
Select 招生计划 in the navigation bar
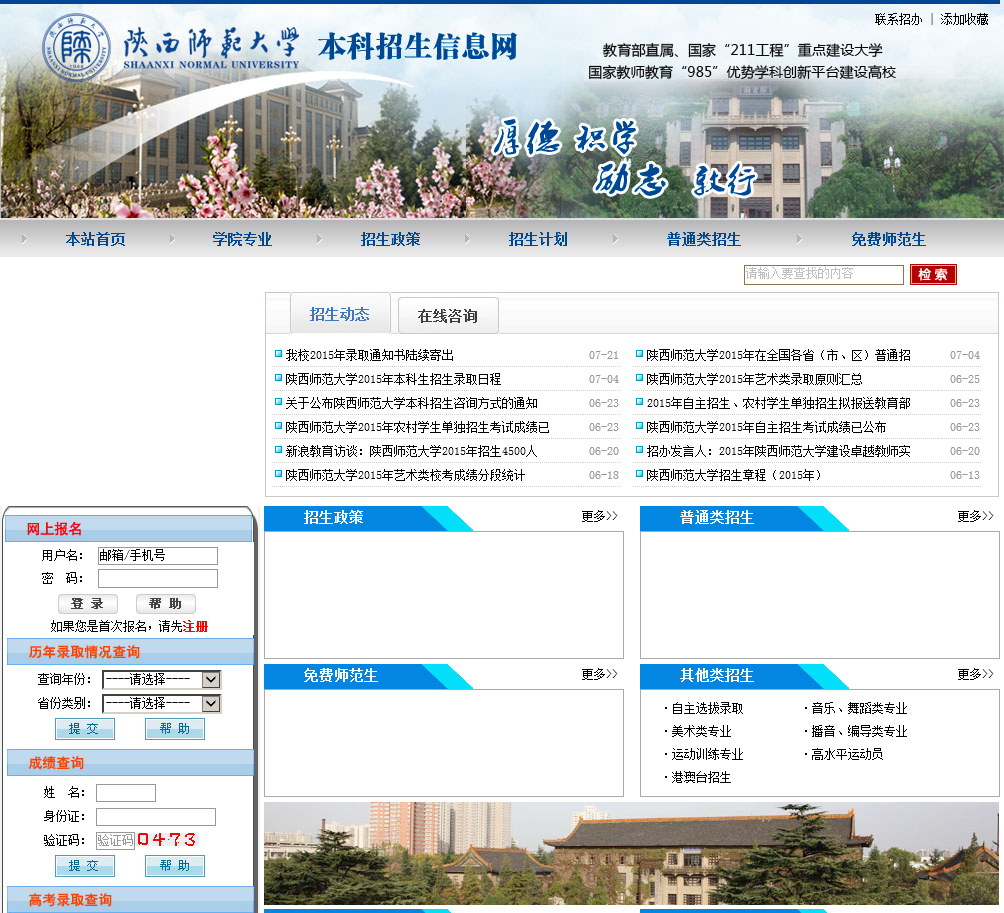pos(538,239)
